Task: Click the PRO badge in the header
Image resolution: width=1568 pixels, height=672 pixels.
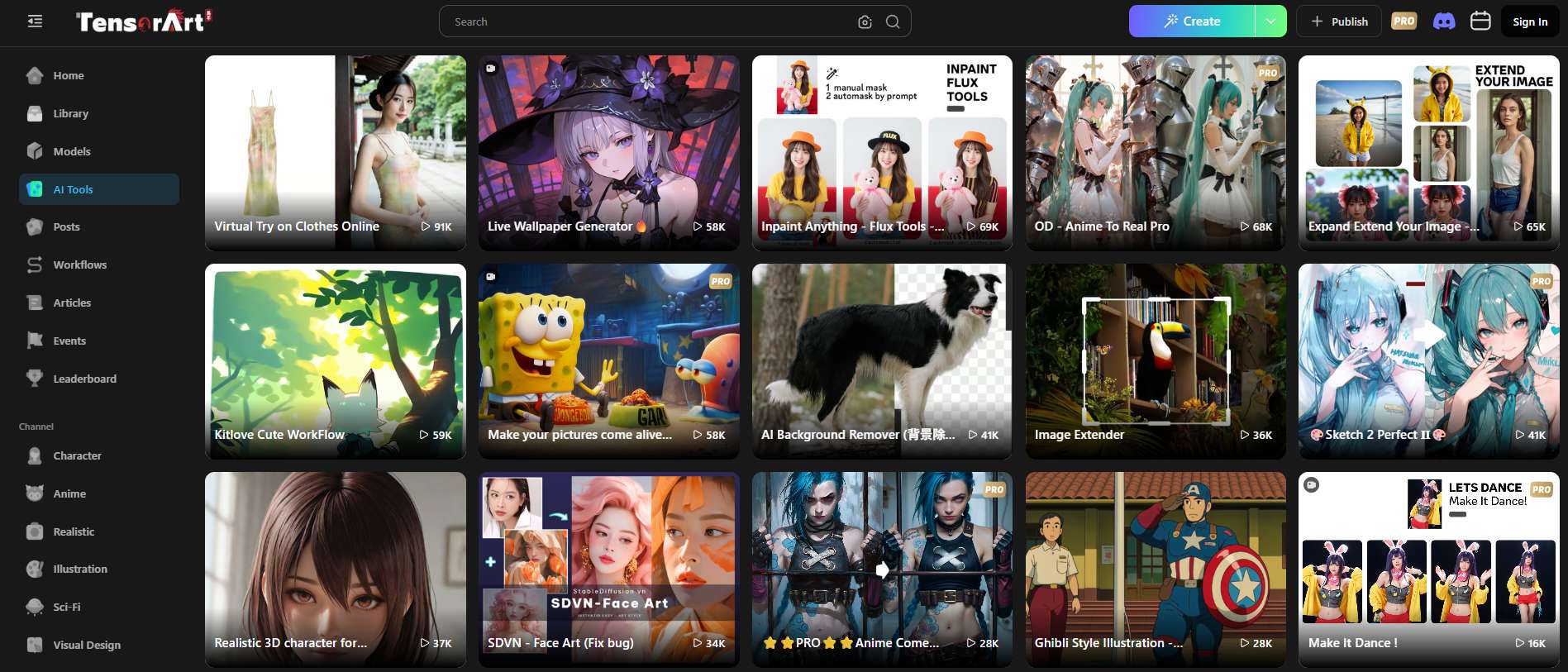Action: 1404,21
